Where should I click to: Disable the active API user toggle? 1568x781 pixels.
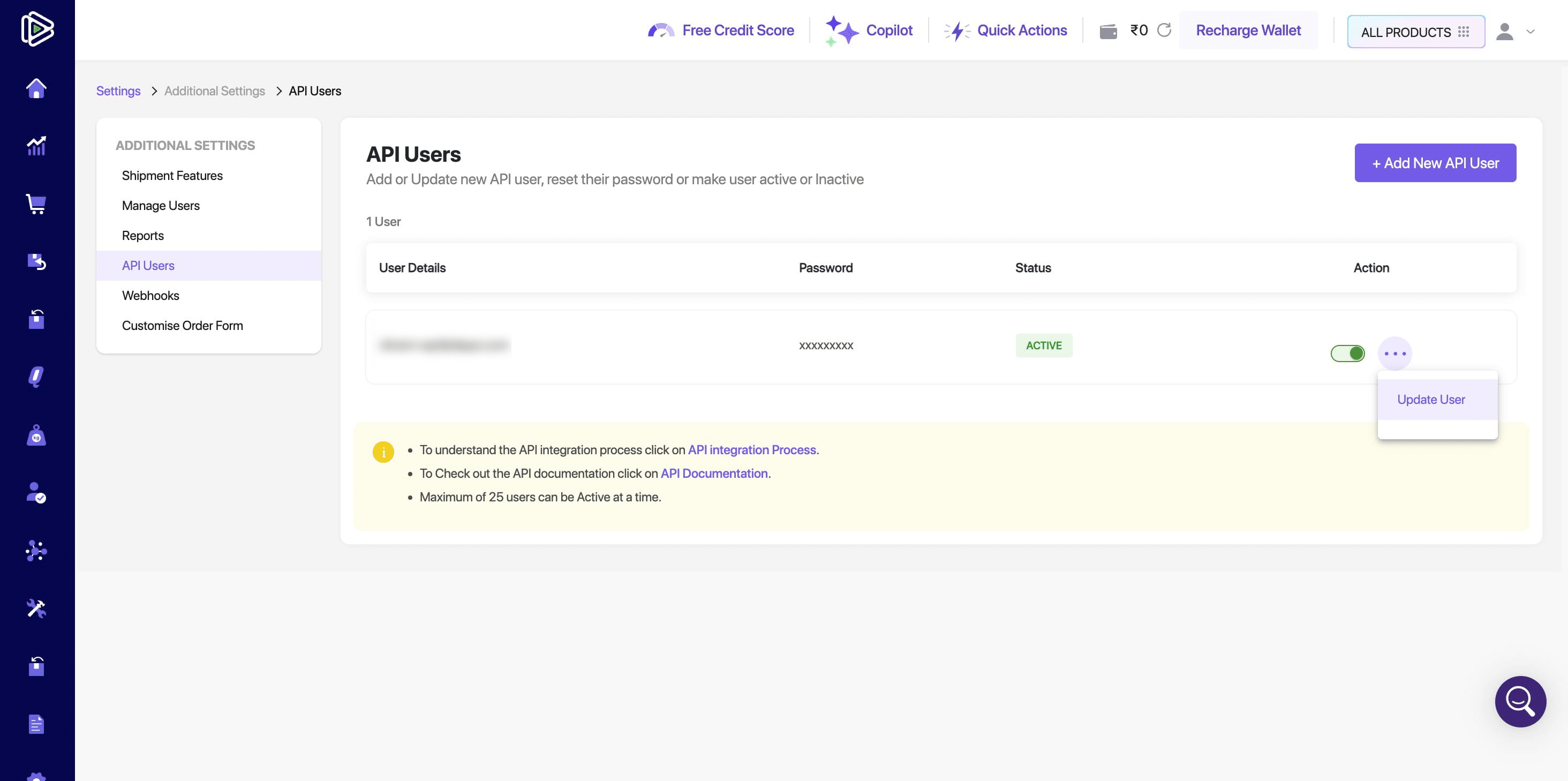pyautogui.click(x=1347, y=353)
